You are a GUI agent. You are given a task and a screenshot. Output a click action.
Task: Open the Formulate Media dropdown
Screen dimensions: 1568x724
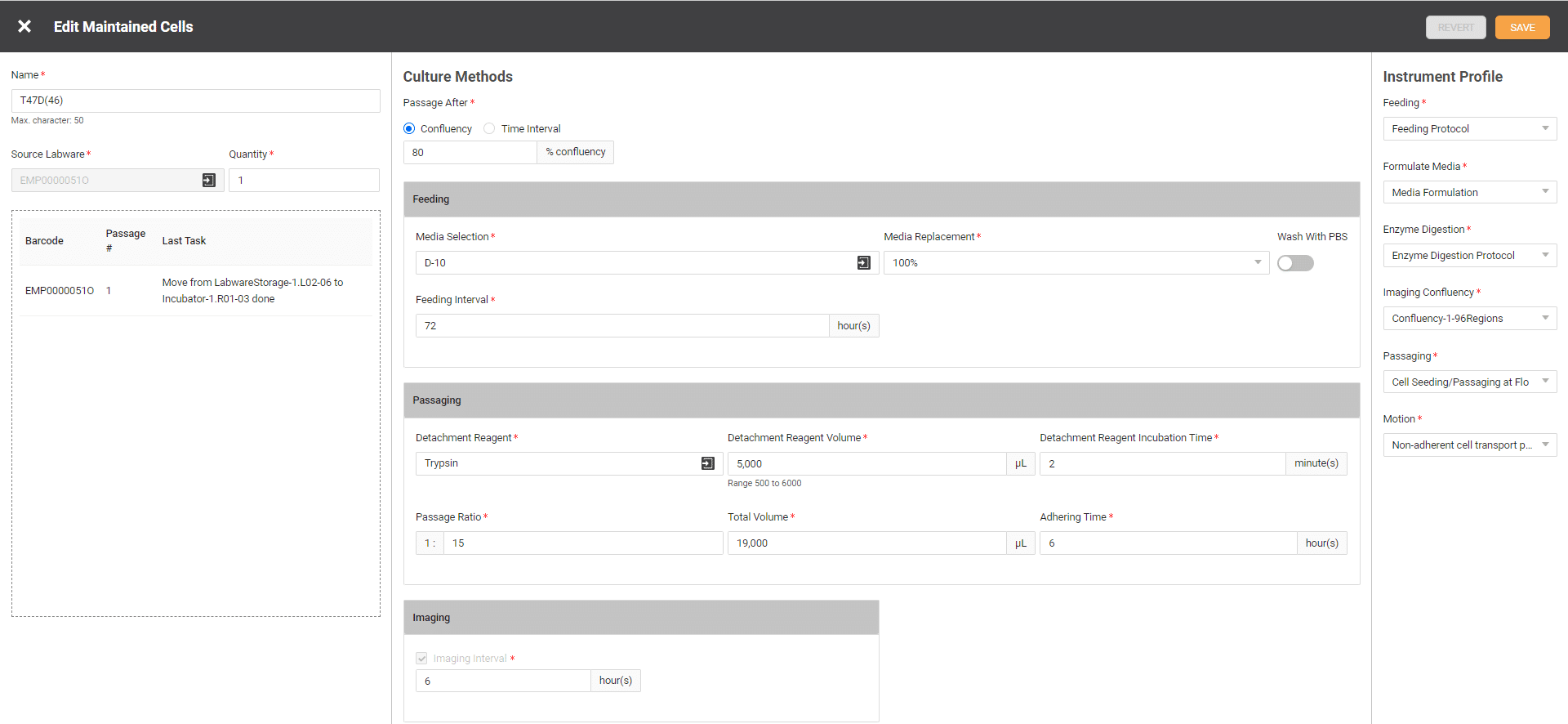[1469, 193]
